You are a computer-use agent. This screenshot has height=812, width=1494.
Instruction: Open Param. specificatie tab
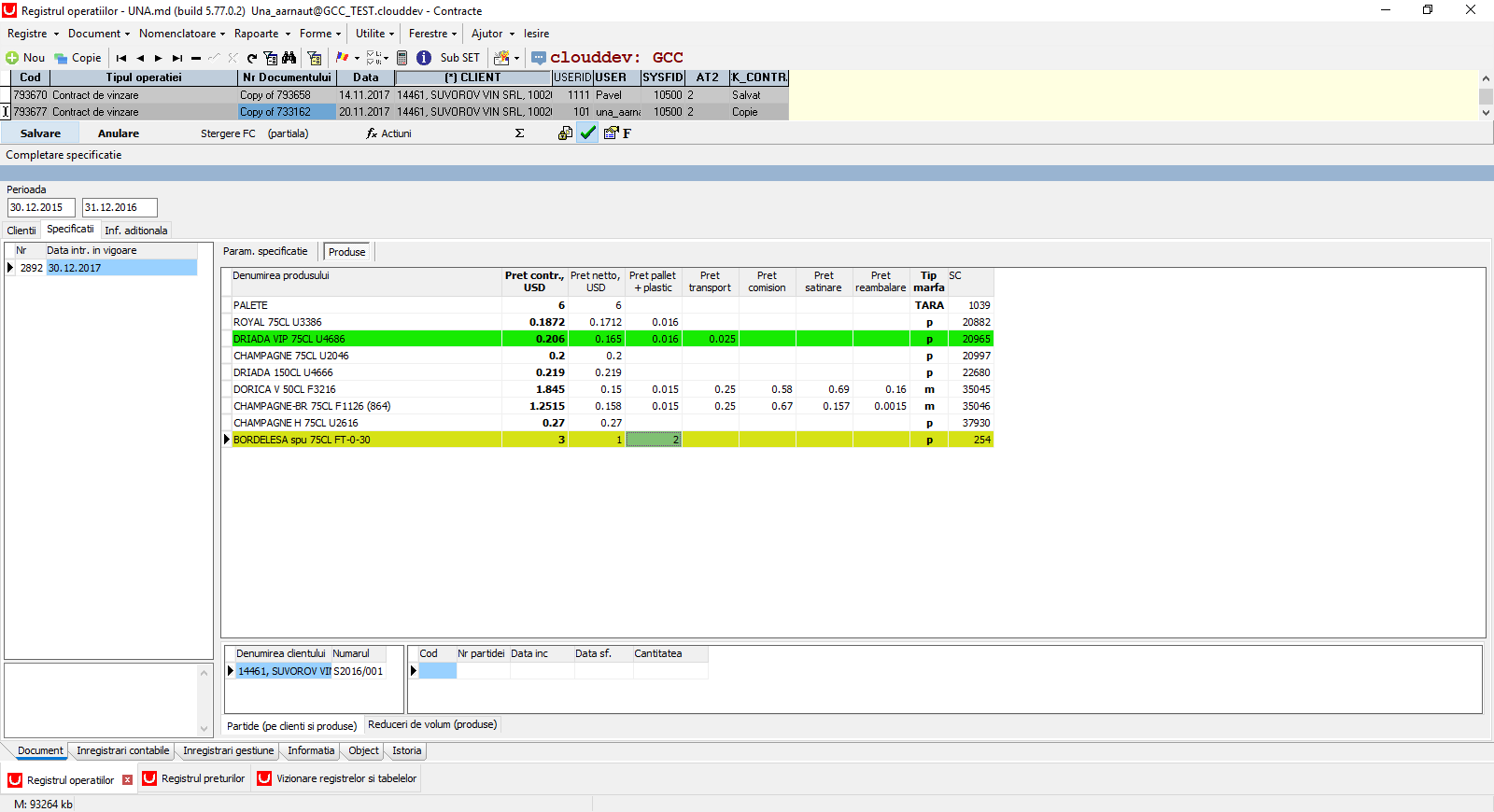tap(265, 252)
